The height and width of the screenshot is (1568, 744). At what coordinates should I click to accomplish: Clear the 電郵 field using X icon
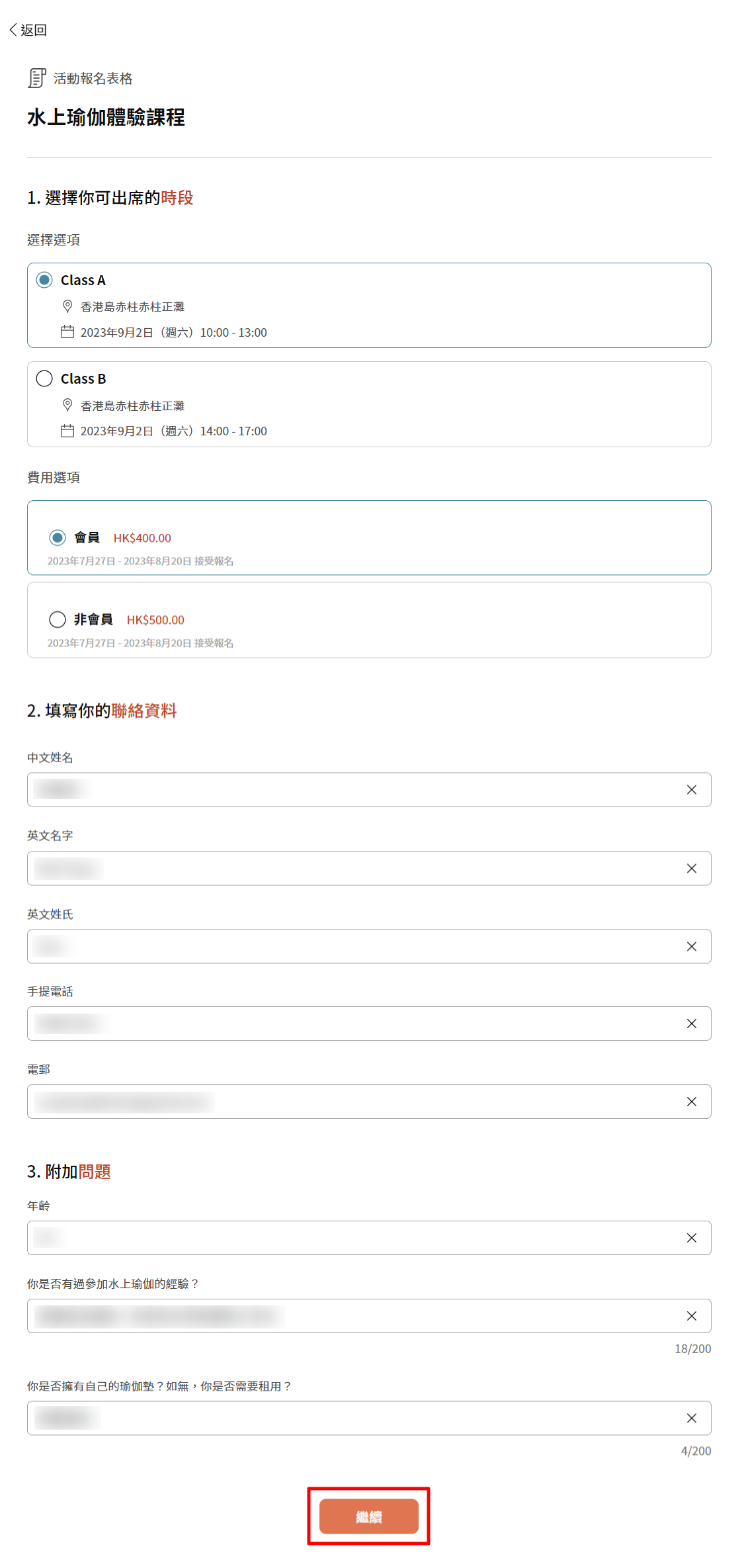pyautogui.click(x=691, y=1102)
